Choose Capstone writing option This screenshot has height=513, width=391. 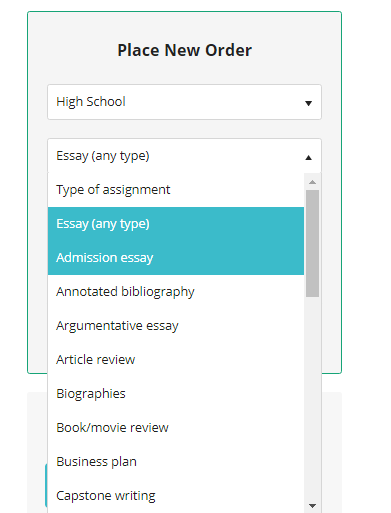[176, 496]
